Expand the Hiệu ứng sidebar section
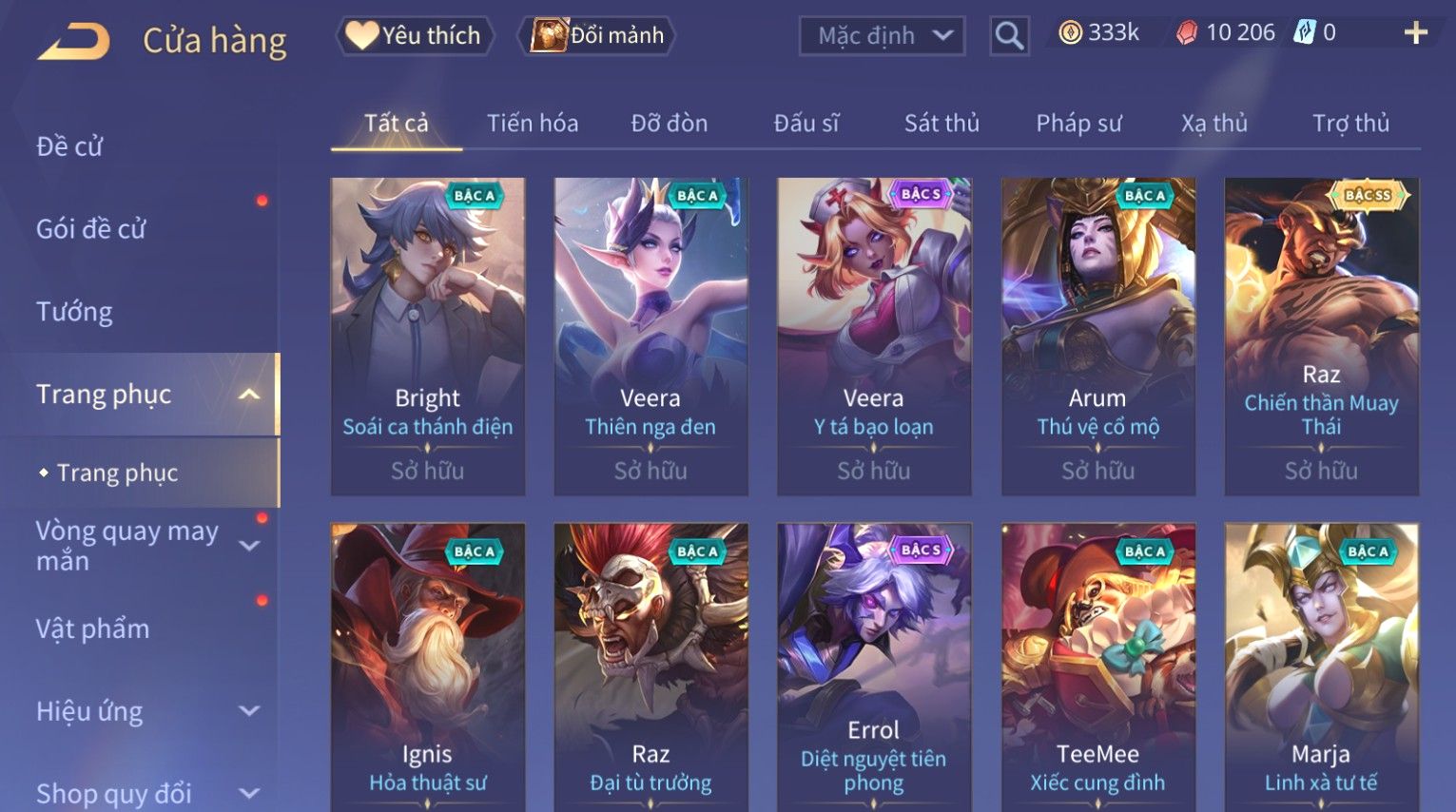The height and width of the screenshot is (812, 1456). [x=249, y=710]
